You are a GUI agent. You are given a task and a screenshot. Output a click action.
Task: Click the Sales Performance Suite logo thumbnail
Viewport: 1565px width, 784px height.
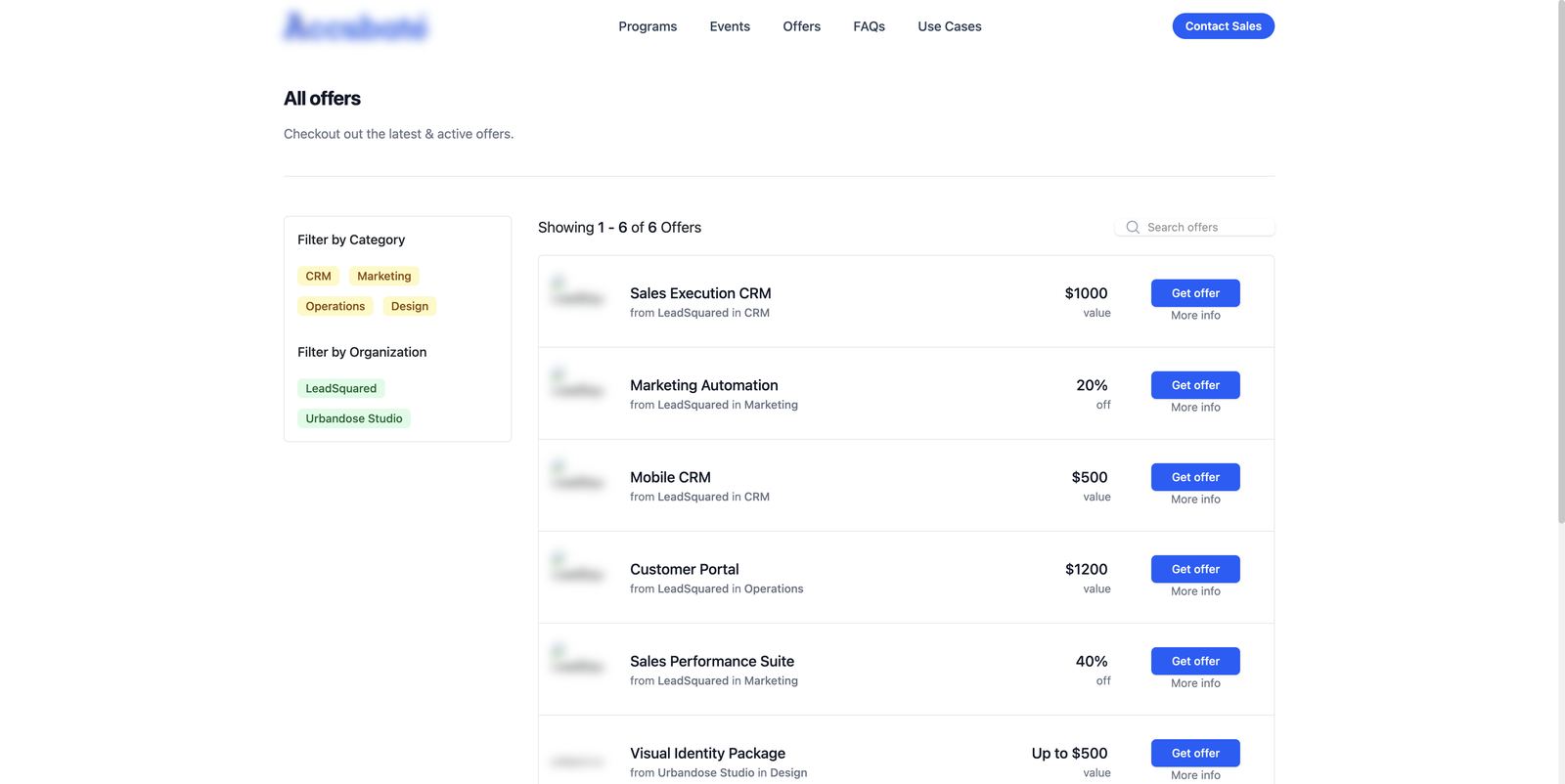coord(578,660)
